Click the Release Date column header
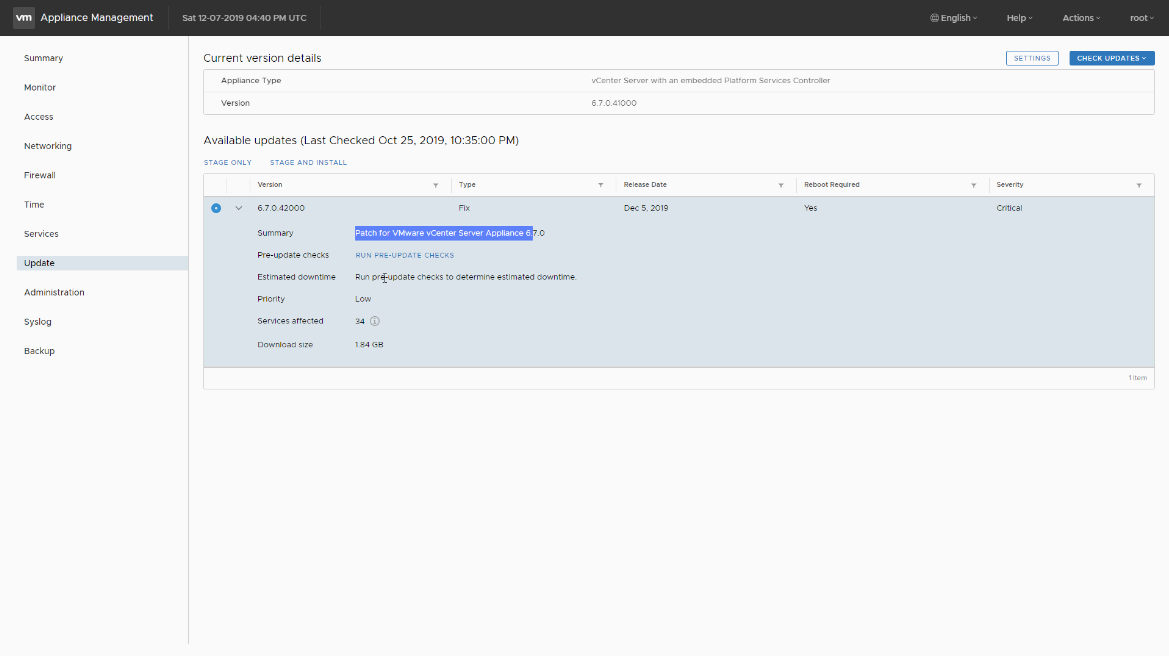 pyautogui.click(x=645, y=185)
